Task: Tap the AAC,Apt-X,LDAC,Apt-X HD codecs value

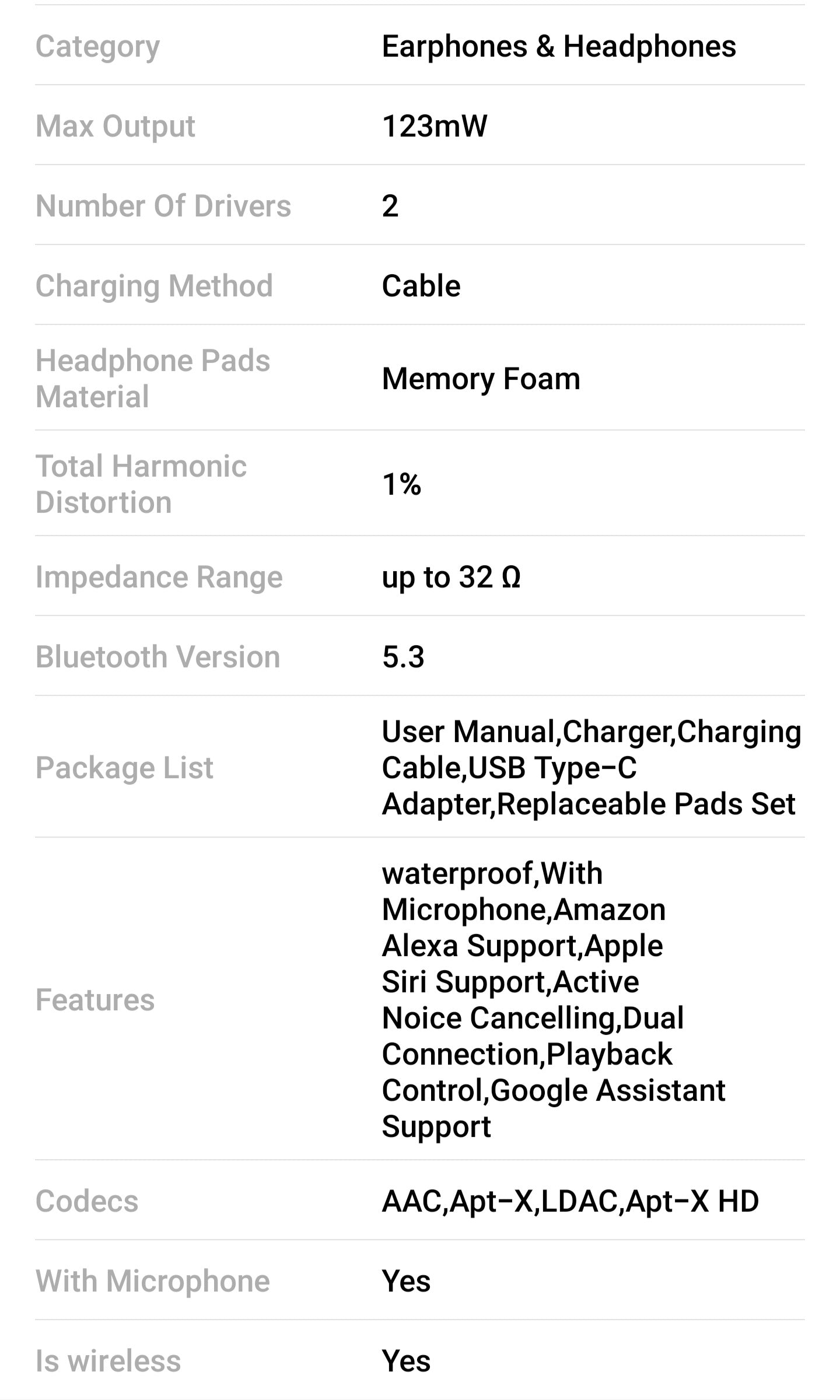Action: point(570,1201)
